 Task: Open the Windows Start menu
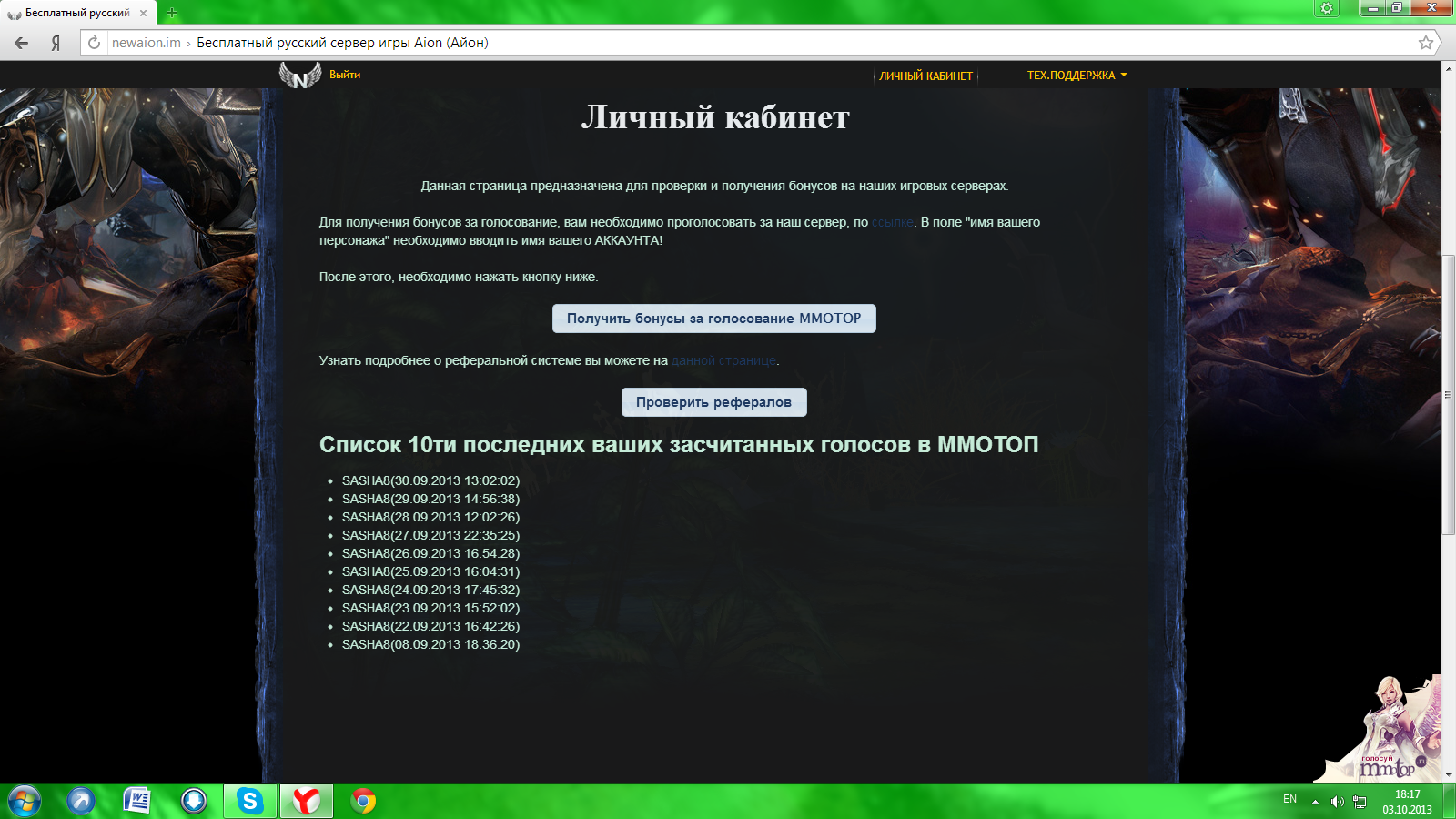[25, 801]
